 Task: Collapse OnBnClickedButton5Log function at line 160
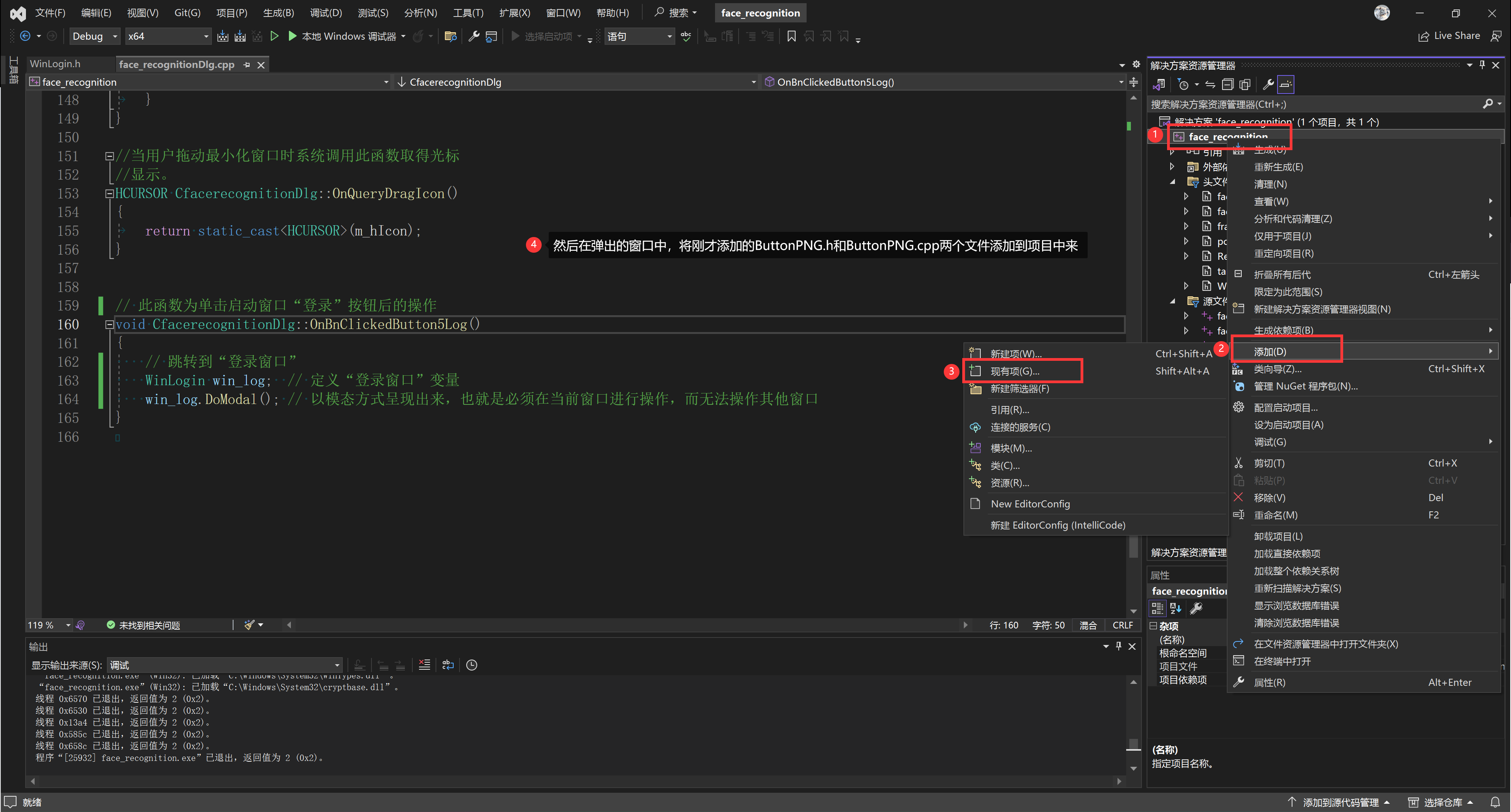pyautogui.click(x=109, y=325)
